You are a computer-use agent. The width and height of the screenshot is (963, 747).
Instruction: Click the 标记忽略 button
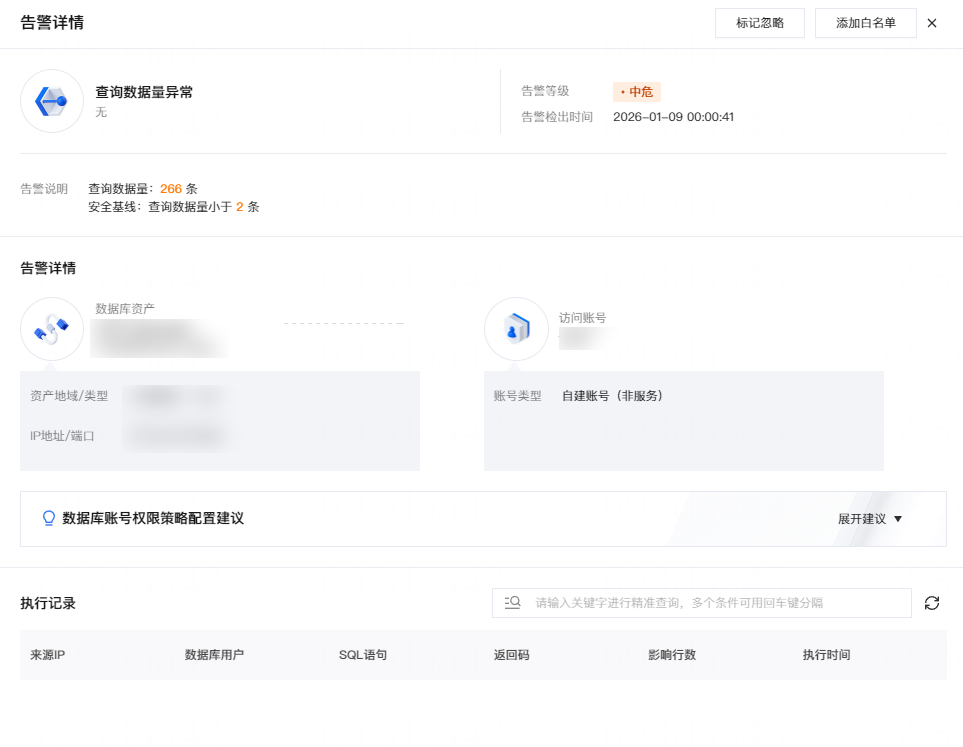759,23
